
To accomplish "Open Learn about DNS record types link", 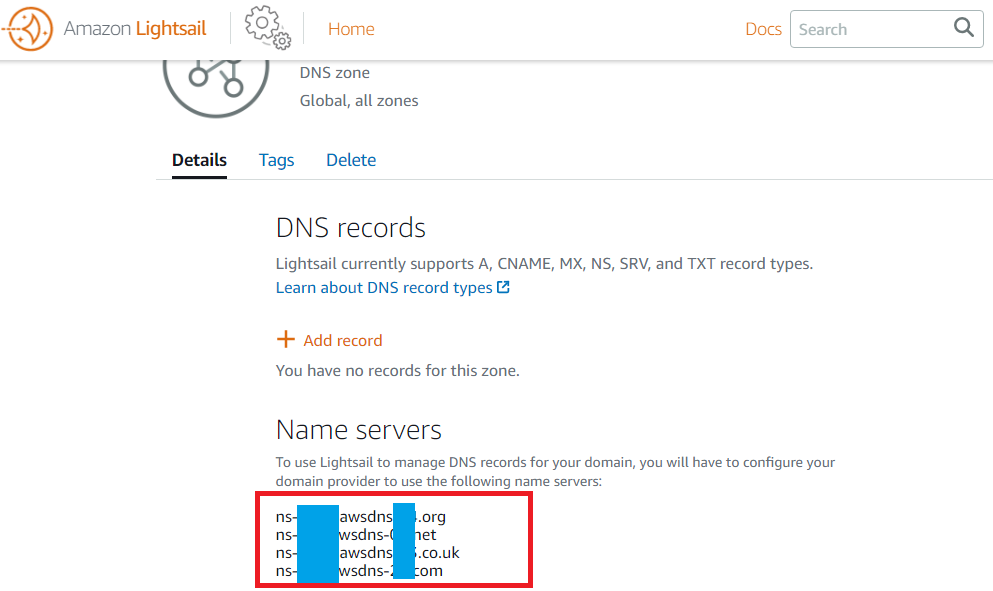I will pyautogui.click(x=384, y=288).
